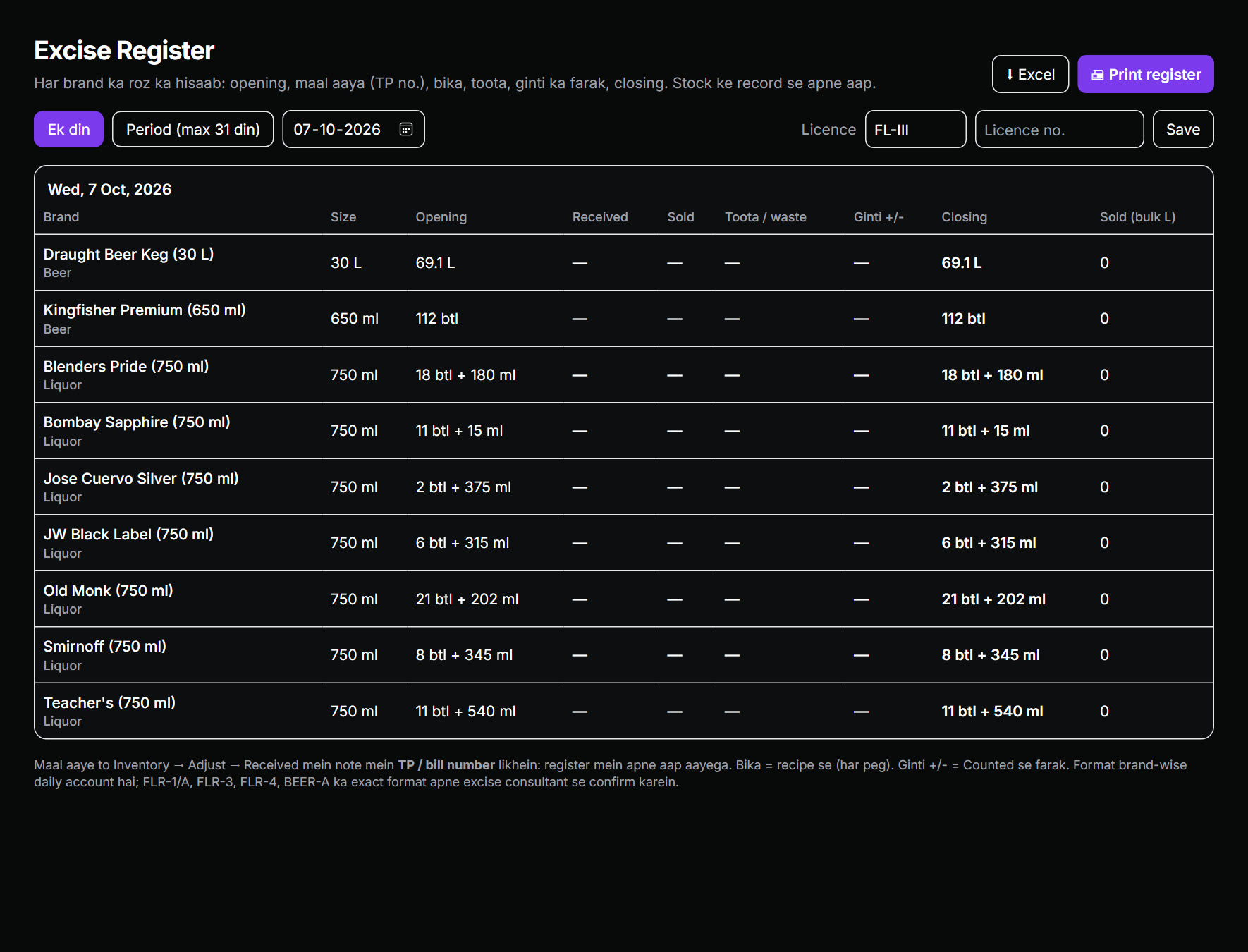
Task: Click closing value 11 btl + 540 ml
Action: [993, 712]
